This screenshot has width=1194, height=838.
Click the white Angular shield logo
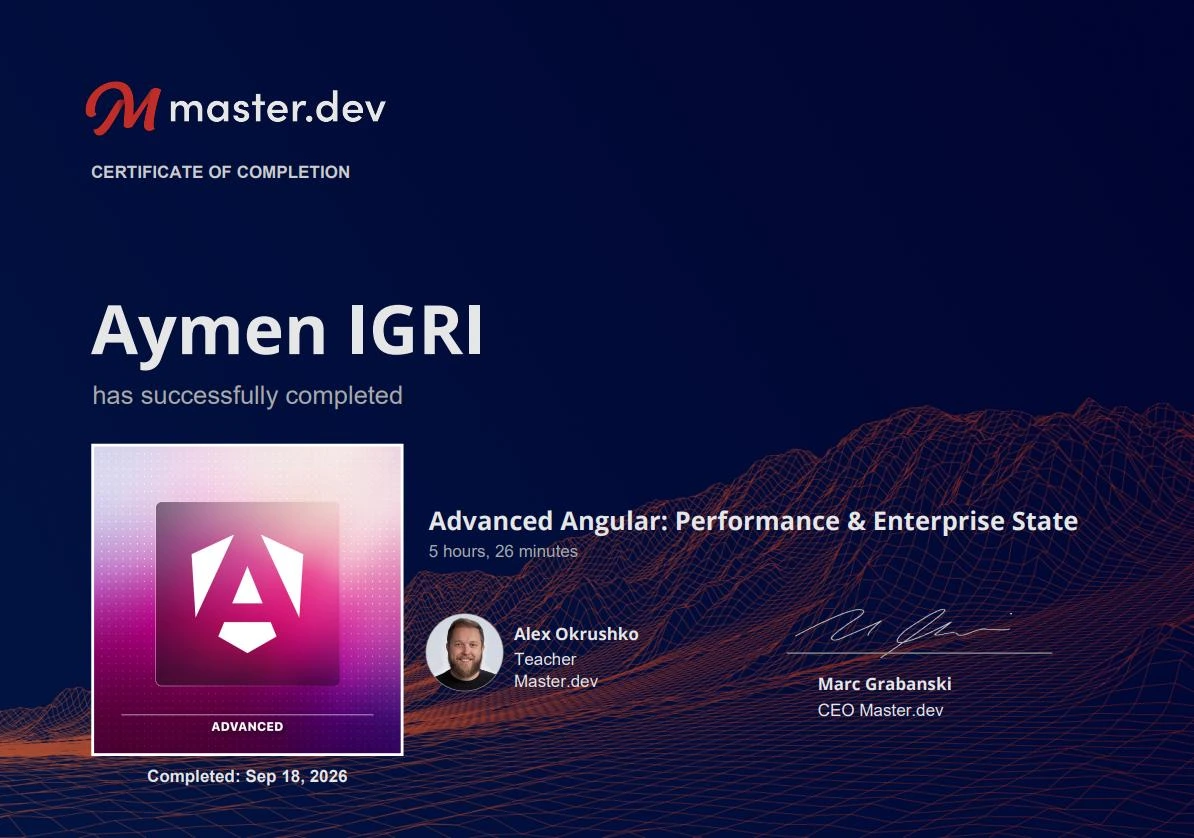247,593
